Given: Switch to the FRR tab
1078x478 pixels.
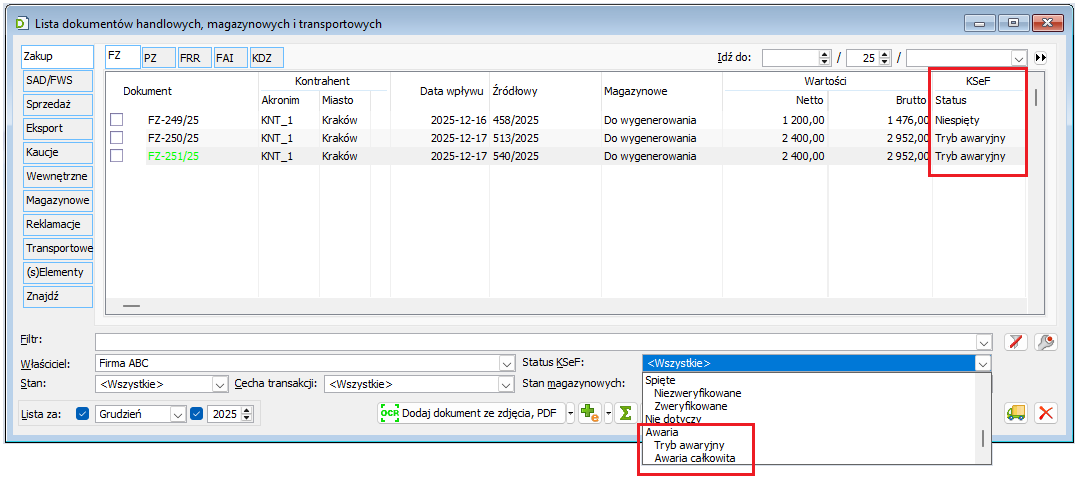Looking at the screenshot, I should pos(195,58).
